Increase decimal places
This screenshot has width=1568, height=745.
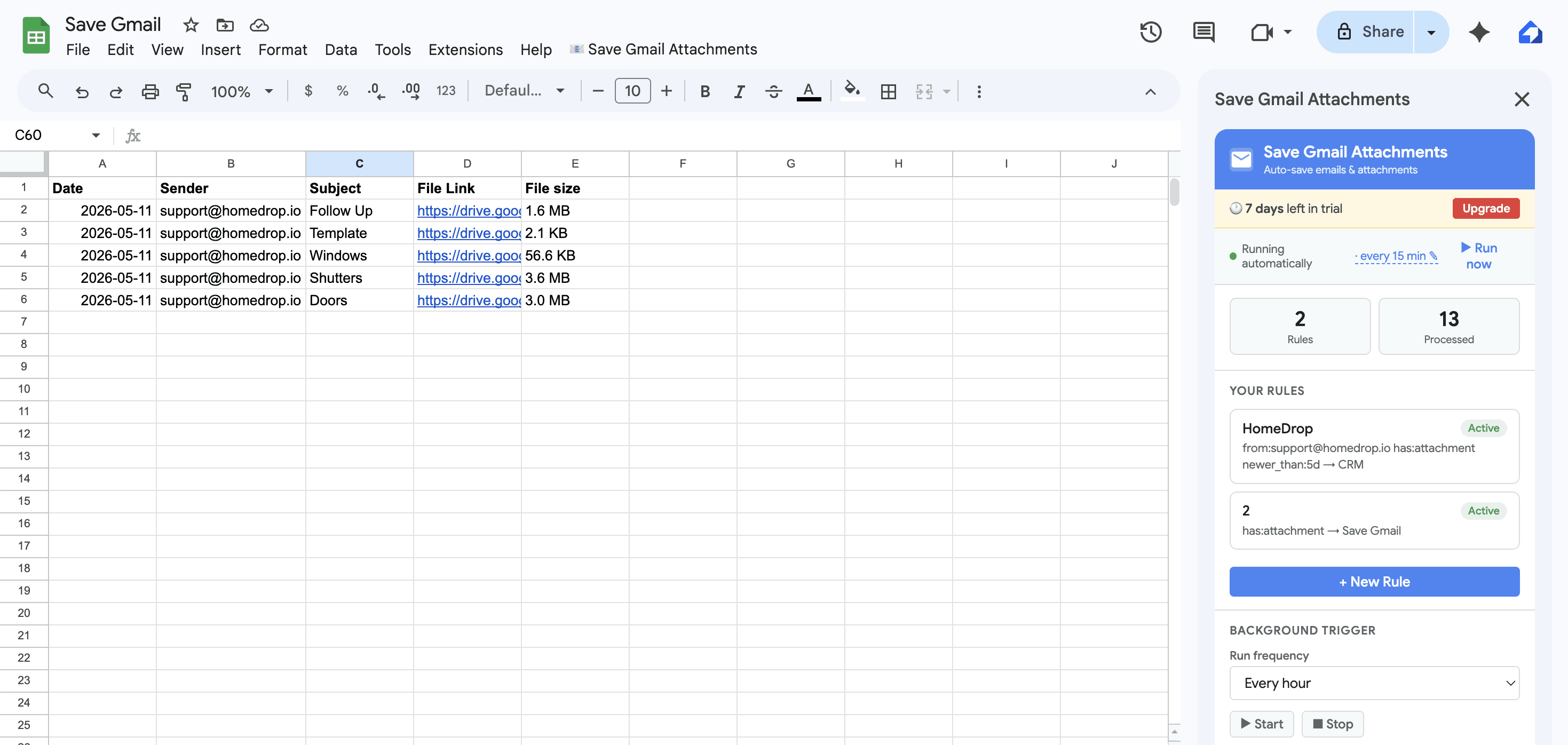(411, 91)
